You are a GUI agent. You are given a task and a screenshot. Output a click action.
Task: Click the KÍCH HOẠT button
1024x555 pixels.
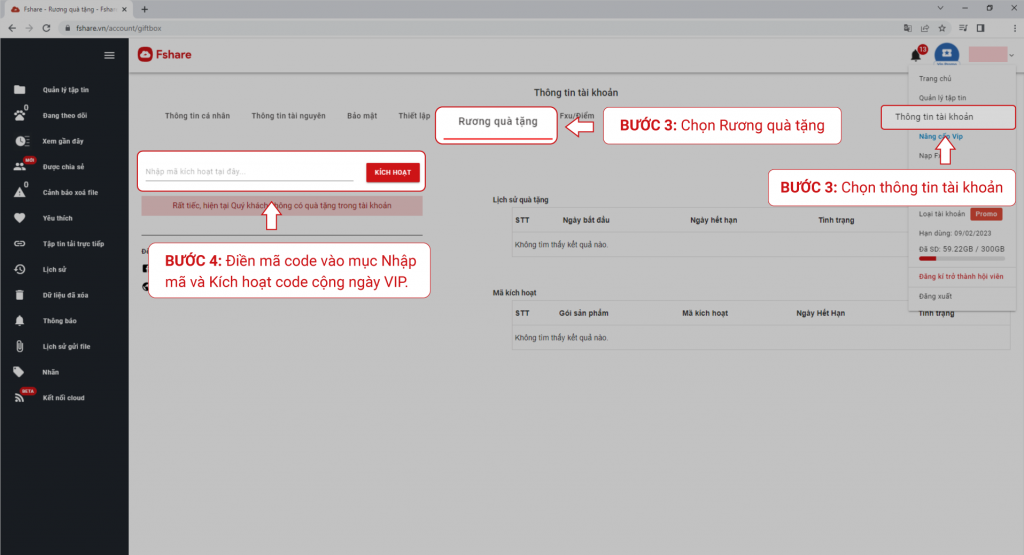click(392, 172)
